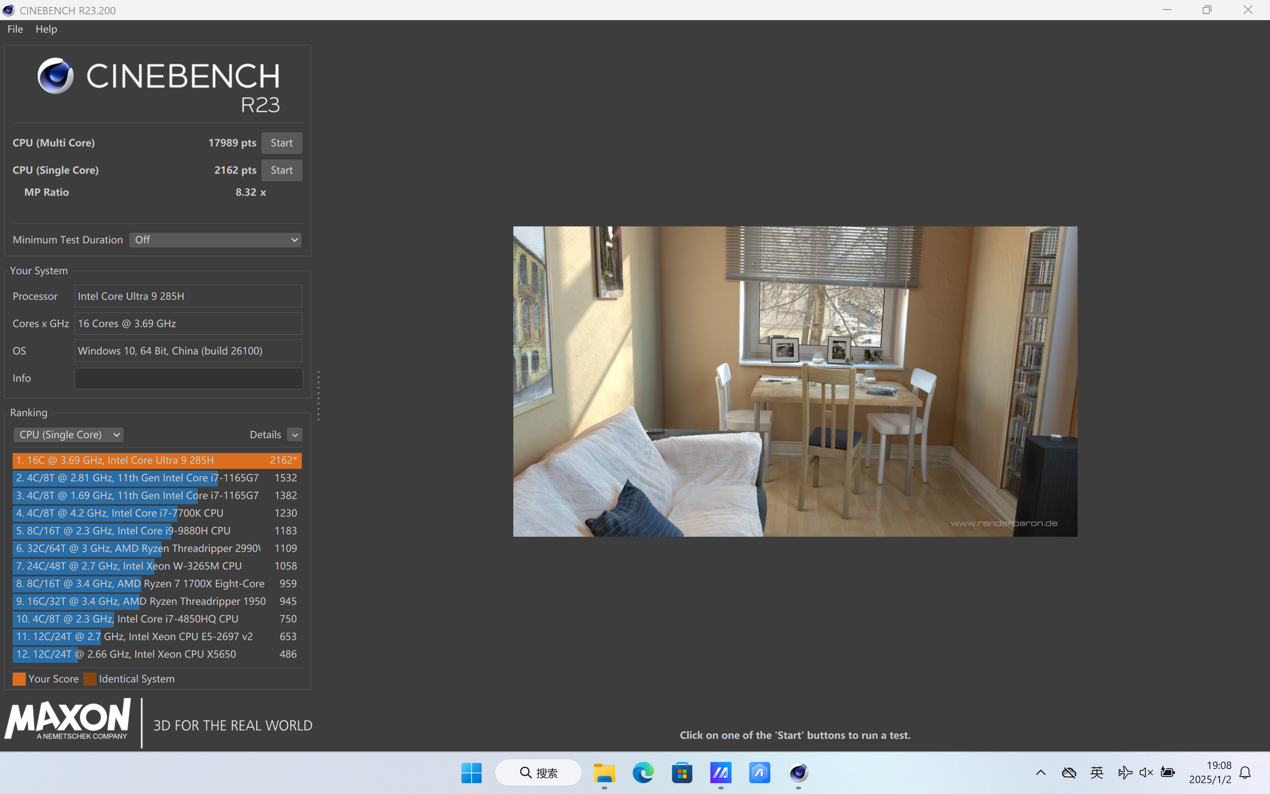
Task: Click the 17989 pts multi core score
Action: pos(232,143)
